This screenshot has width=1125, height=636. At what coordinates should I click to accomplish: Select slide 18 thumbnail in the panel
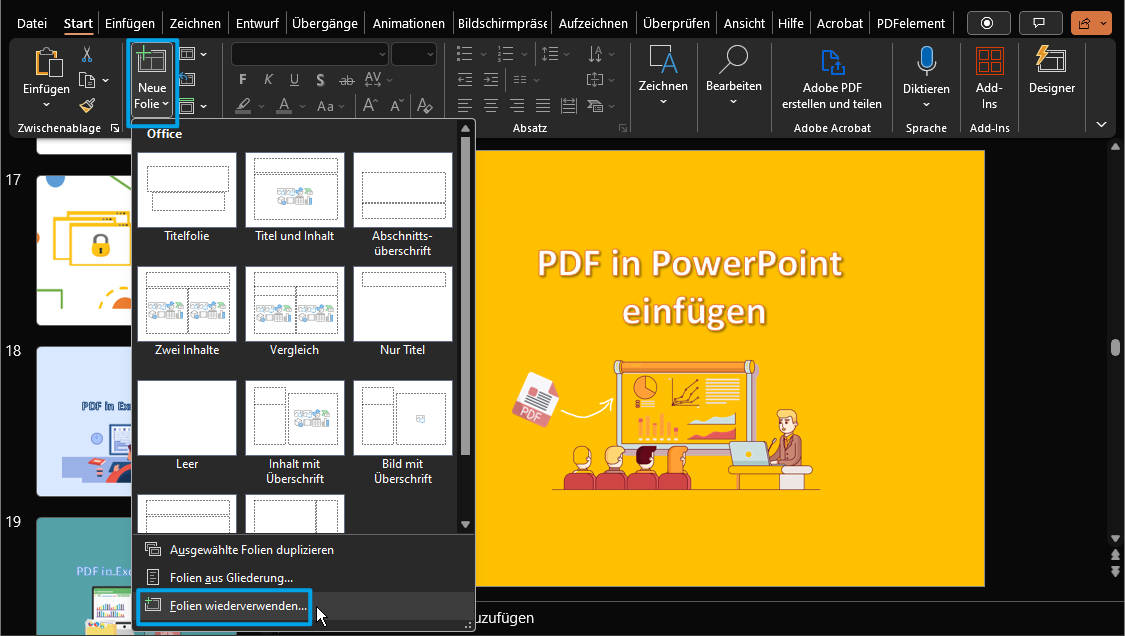click(85, 421)
